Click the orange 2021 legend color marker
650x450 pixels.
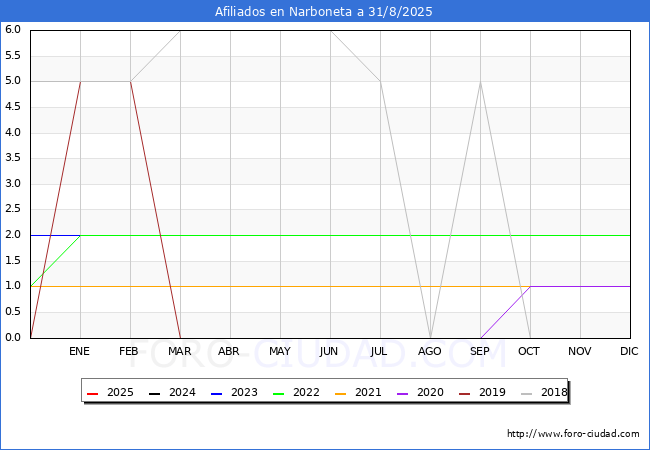point(342,393)
